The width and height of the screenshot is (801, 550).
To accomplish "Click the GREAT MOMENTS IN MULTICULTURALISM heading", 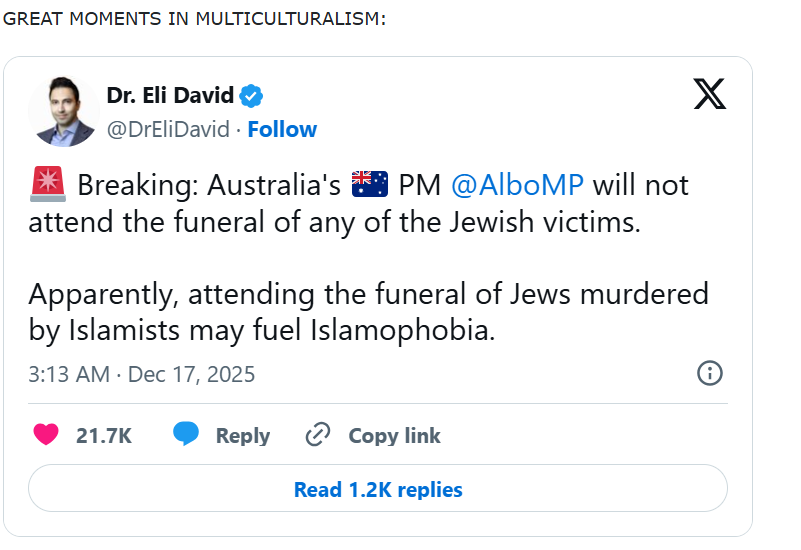I will tap(194, 20).
